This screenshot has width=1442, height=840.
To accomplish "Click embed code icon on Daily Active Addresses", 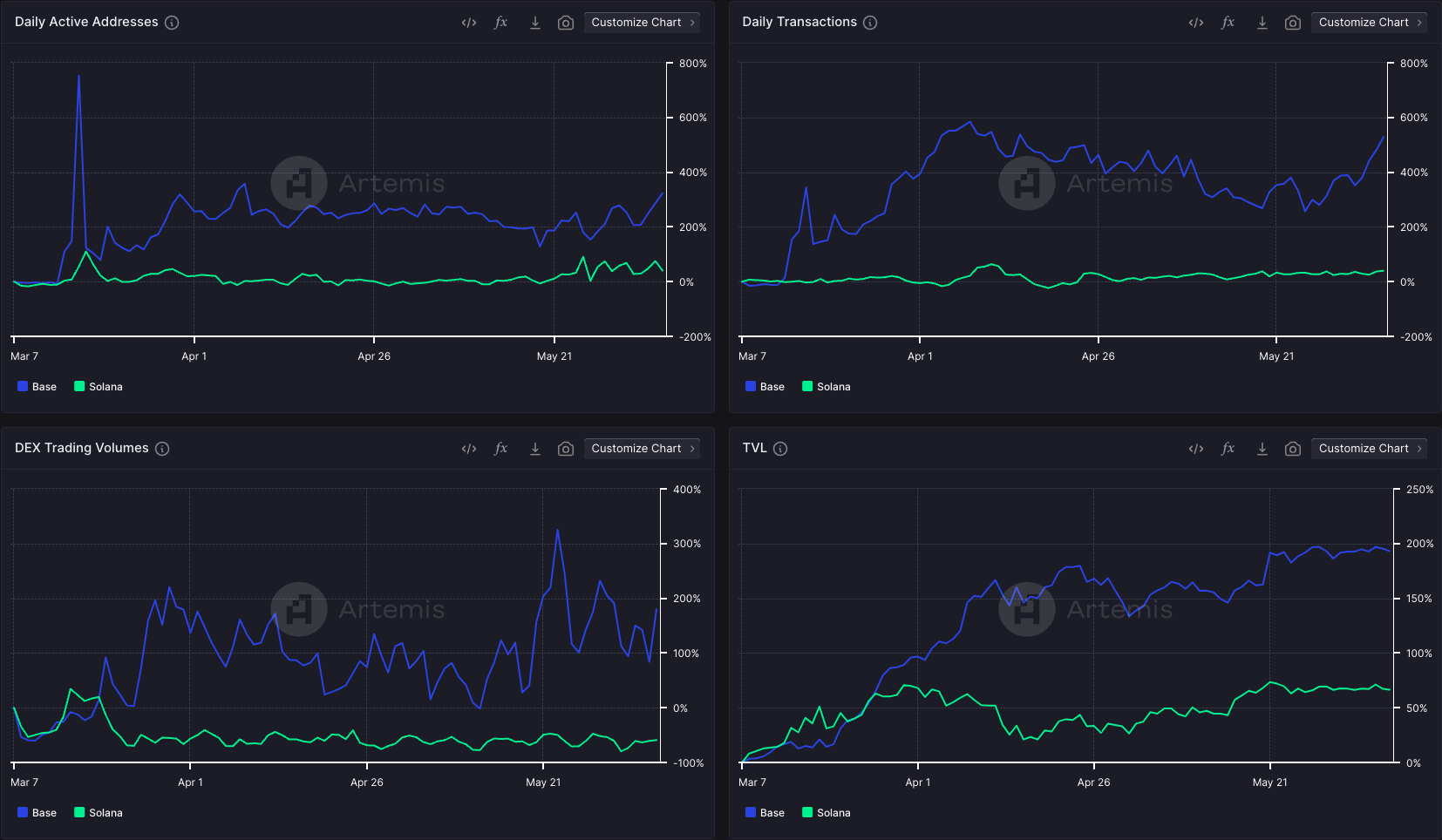I will point(469,23).
